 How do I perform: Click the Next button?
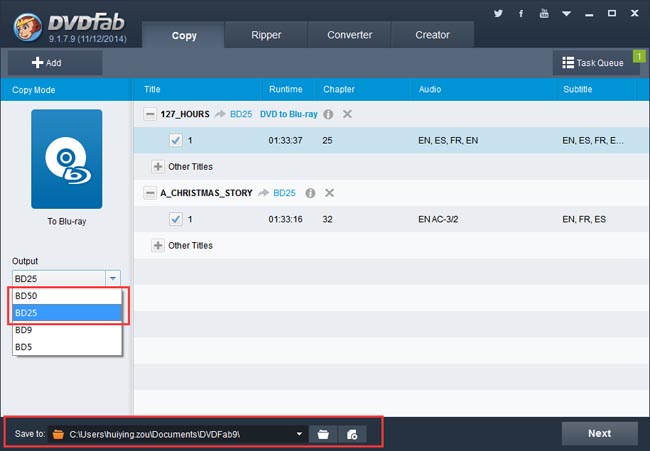coord(599,433)
